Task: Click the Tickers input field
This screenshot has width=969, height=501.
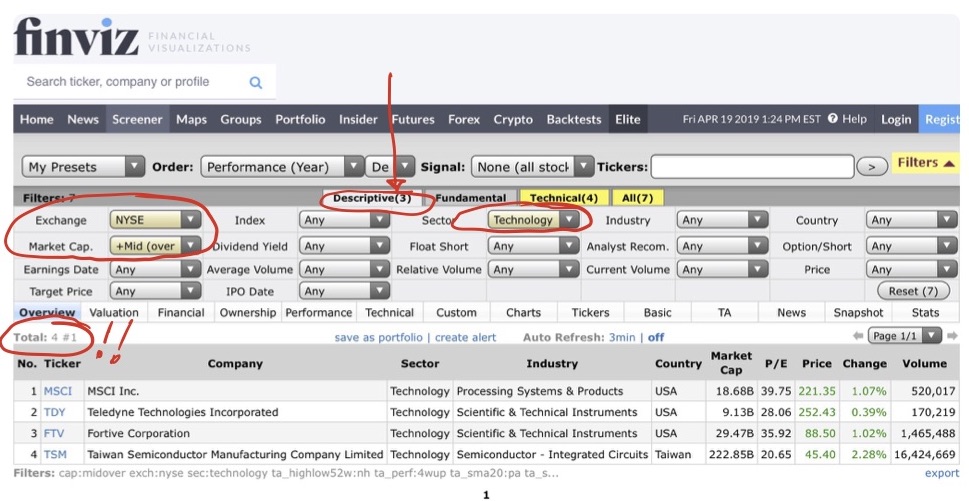Action: (752, 167)
